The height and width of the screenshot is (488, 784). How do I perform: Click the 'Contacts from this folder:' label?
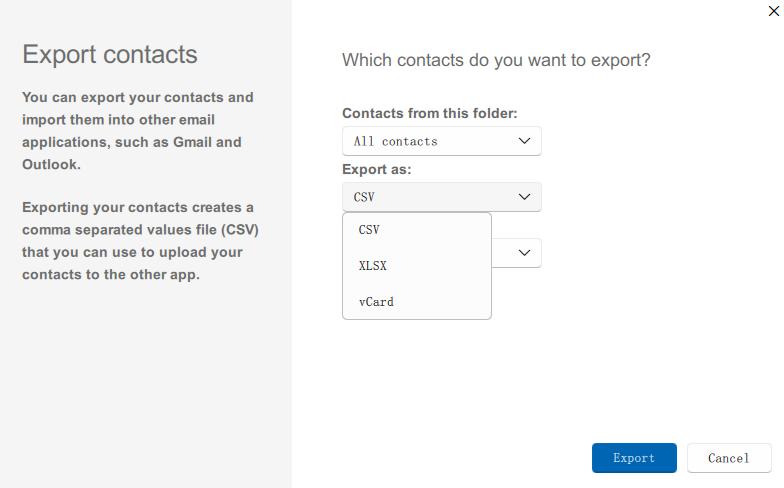(x=429, y=114)
